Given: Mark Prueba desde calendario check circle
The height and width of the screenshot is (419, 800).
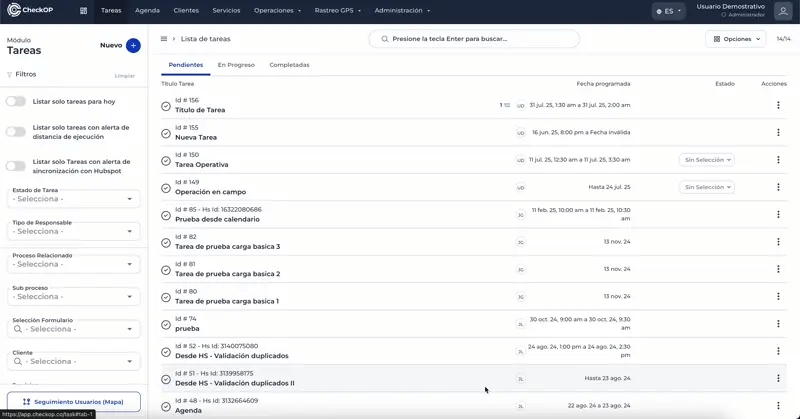Looking at the screenshot, I should click(166, 215).
